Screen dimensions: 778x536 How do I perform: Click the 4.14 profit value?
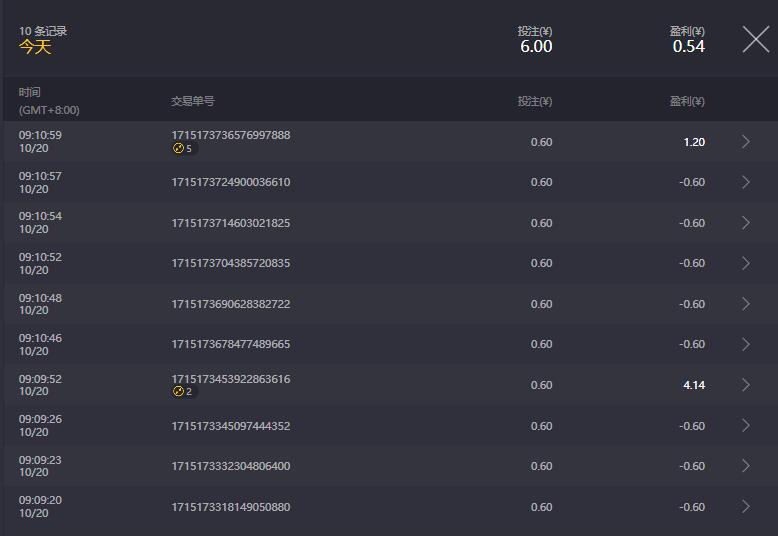coord(694,385)
